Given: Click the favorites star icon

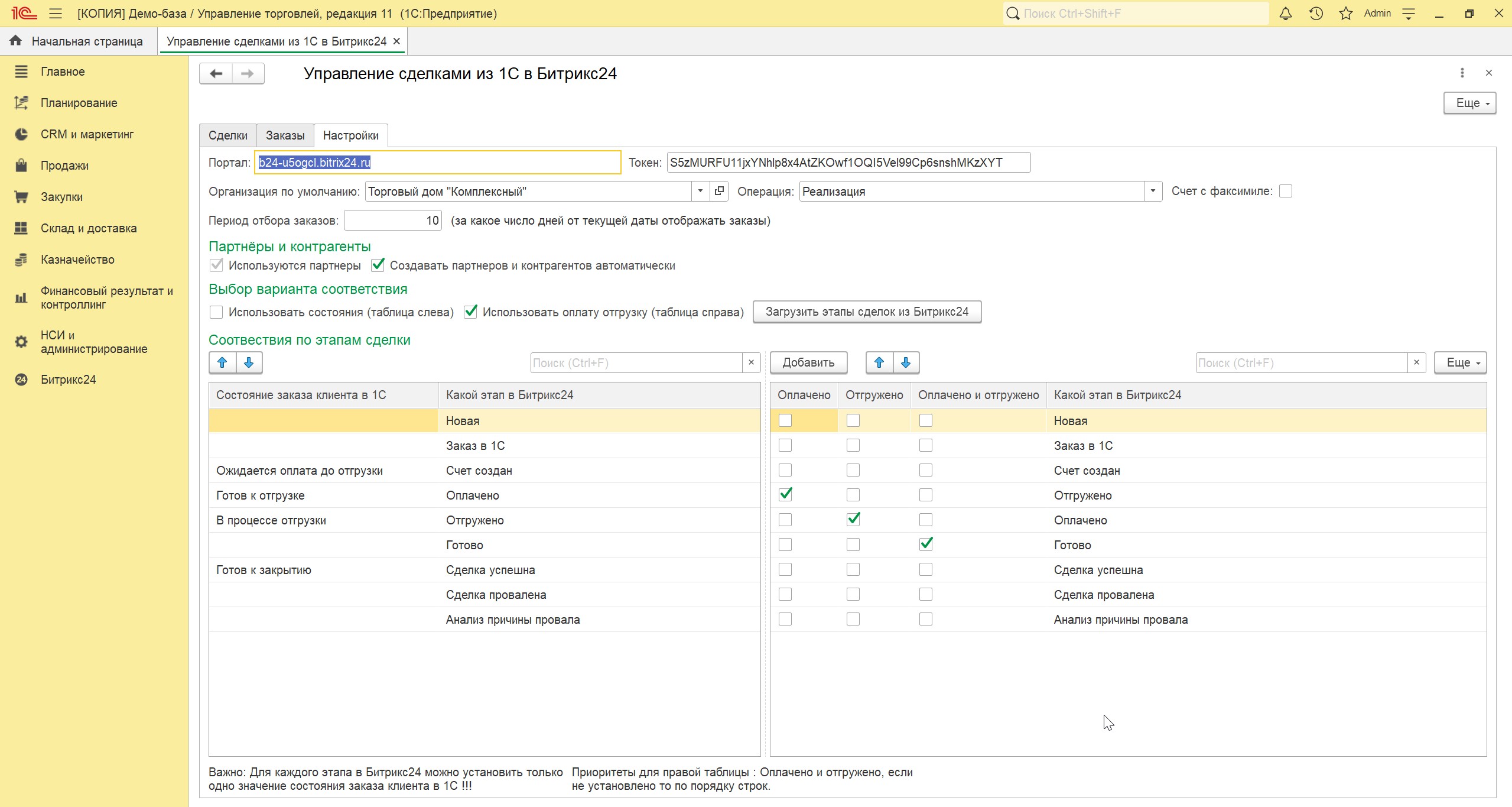Looking at the screenshot, I should pos(1346,14).
